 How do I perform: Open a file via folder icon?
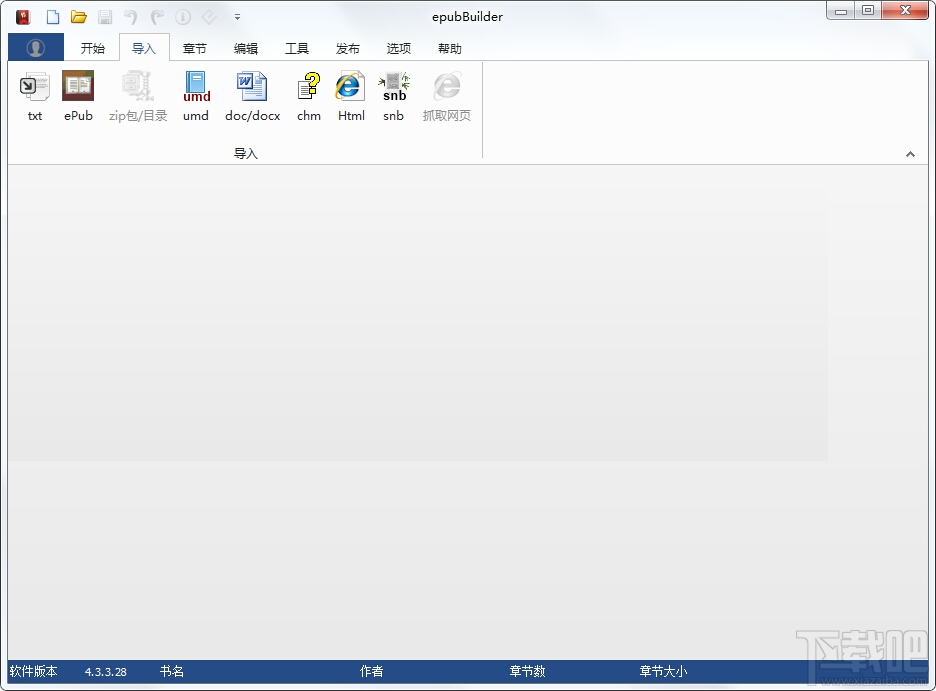coord(79,17)
